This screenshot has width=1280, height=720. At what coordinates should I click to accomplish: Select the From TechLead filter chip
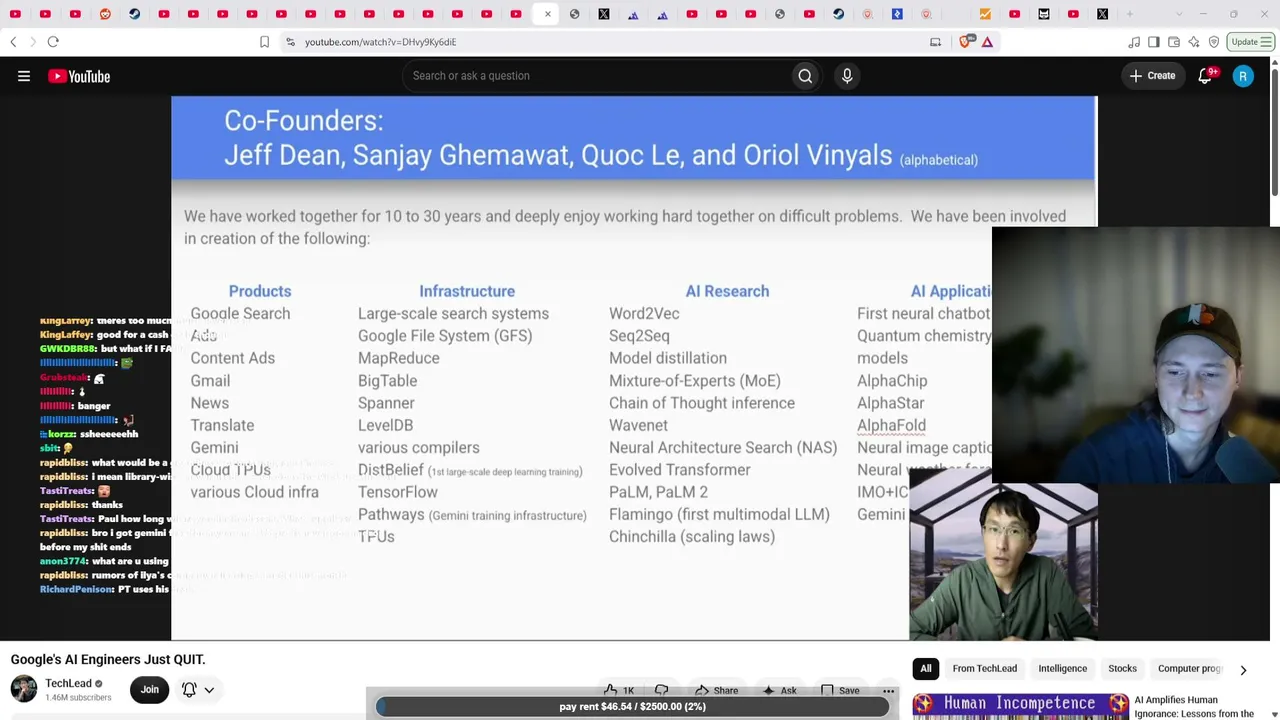tap(985, 669)
